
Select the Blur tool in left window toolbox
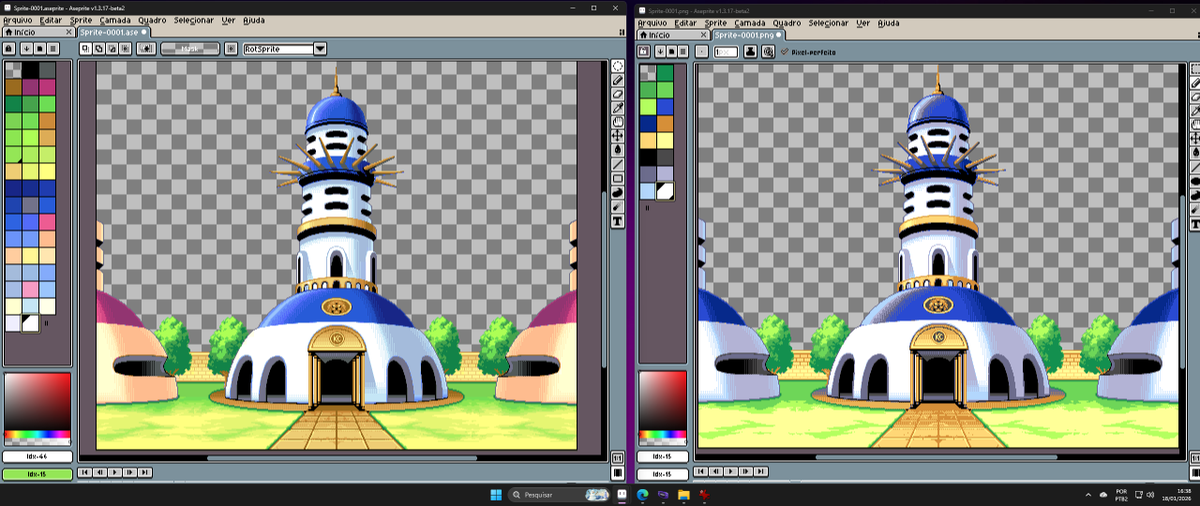[x=618, y=206]
